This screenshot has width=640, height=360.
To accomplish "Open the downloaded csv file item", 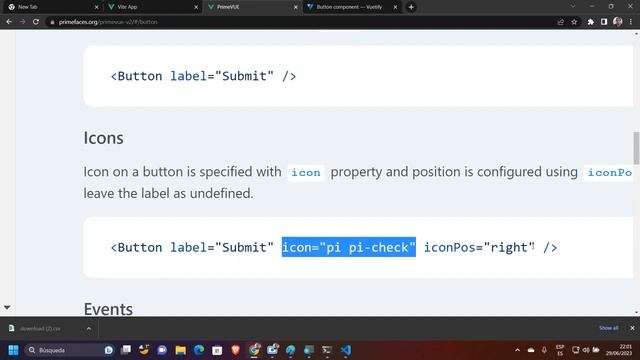I will [x=41, y=329].
